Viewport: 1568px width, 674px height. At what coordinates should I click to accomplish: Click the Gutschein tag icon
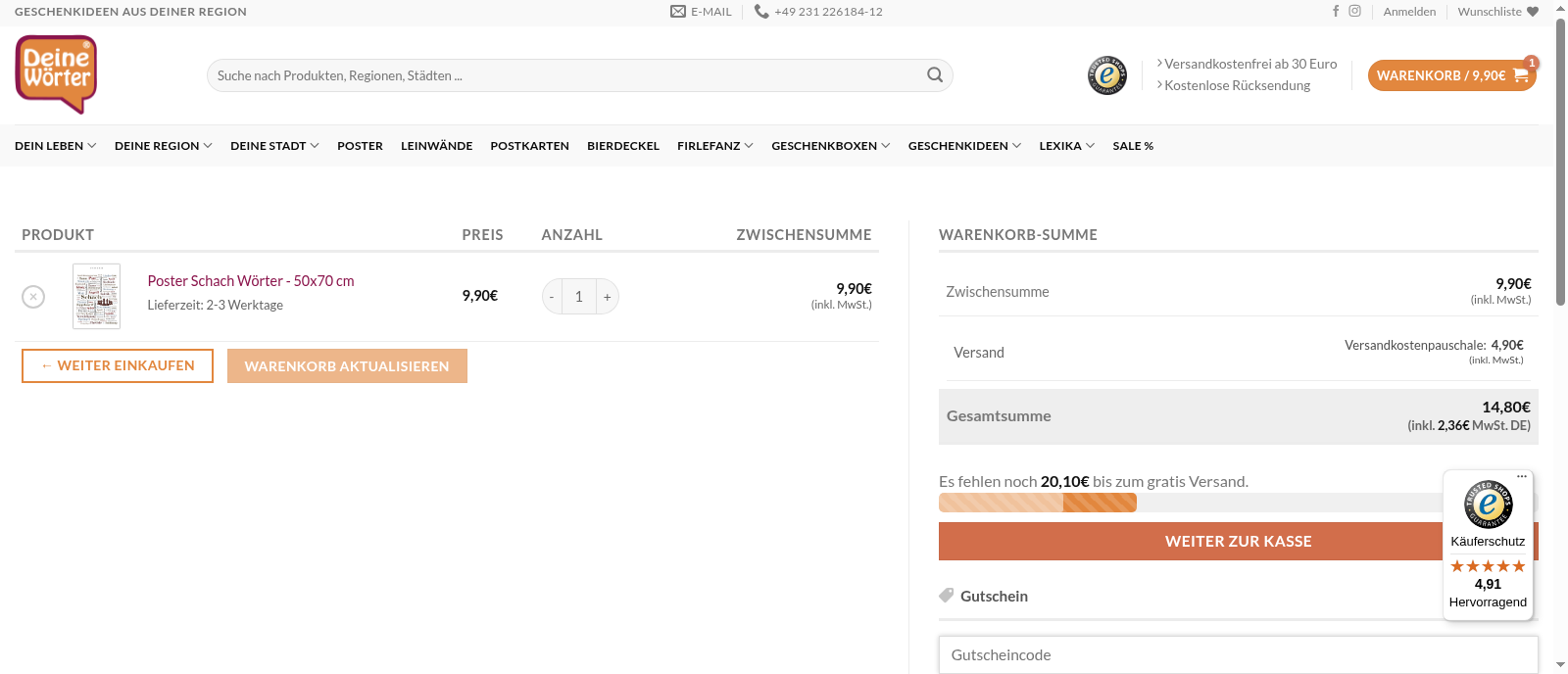click(946, 595)
